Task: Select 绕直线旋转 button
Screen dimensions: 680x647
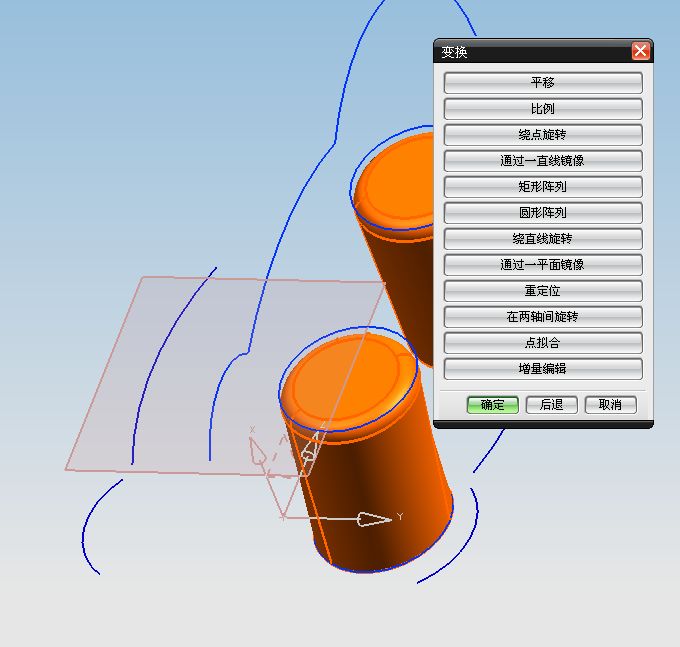Action: (x=543, y=239)
